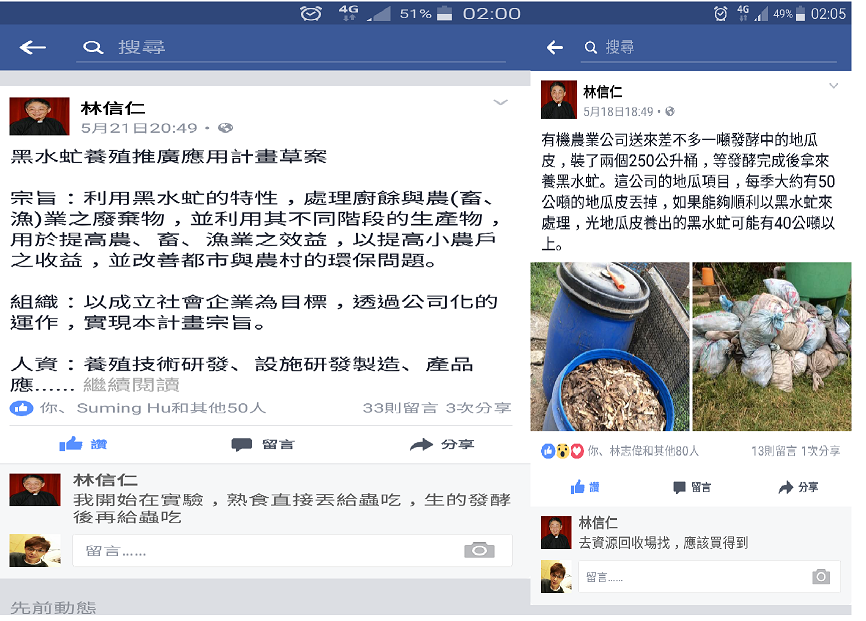Click the camera icon in left comment box
This screenshot has width=866, height=621.
pos(479,550)
